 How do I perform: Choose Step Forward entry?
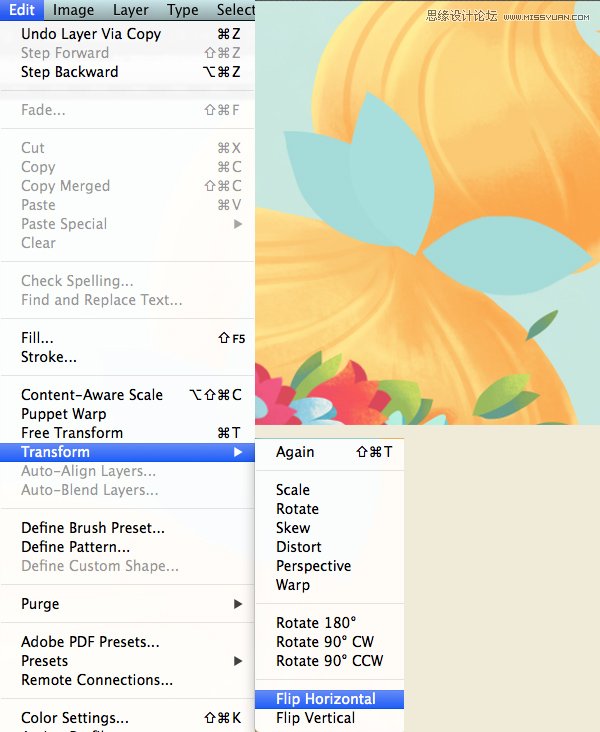click(x=127, y=53)
